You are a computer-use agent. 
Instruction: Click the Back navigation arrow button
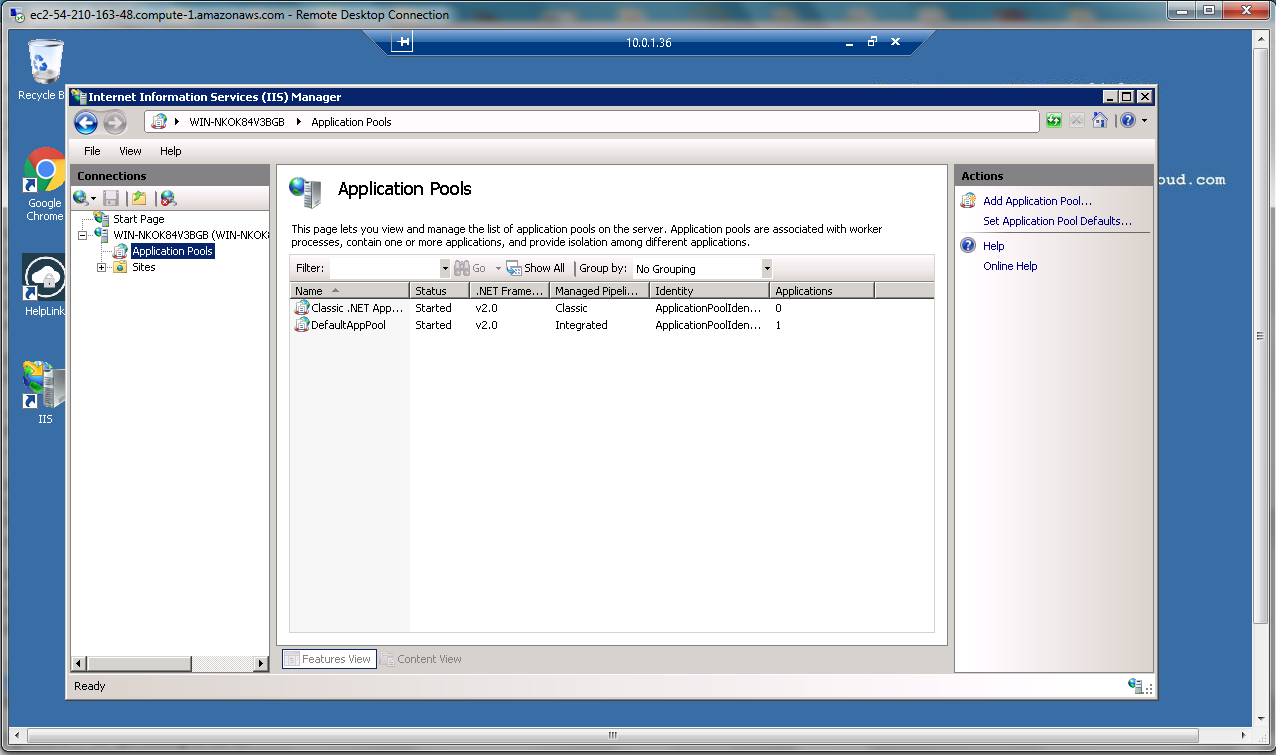coord(86,122)
